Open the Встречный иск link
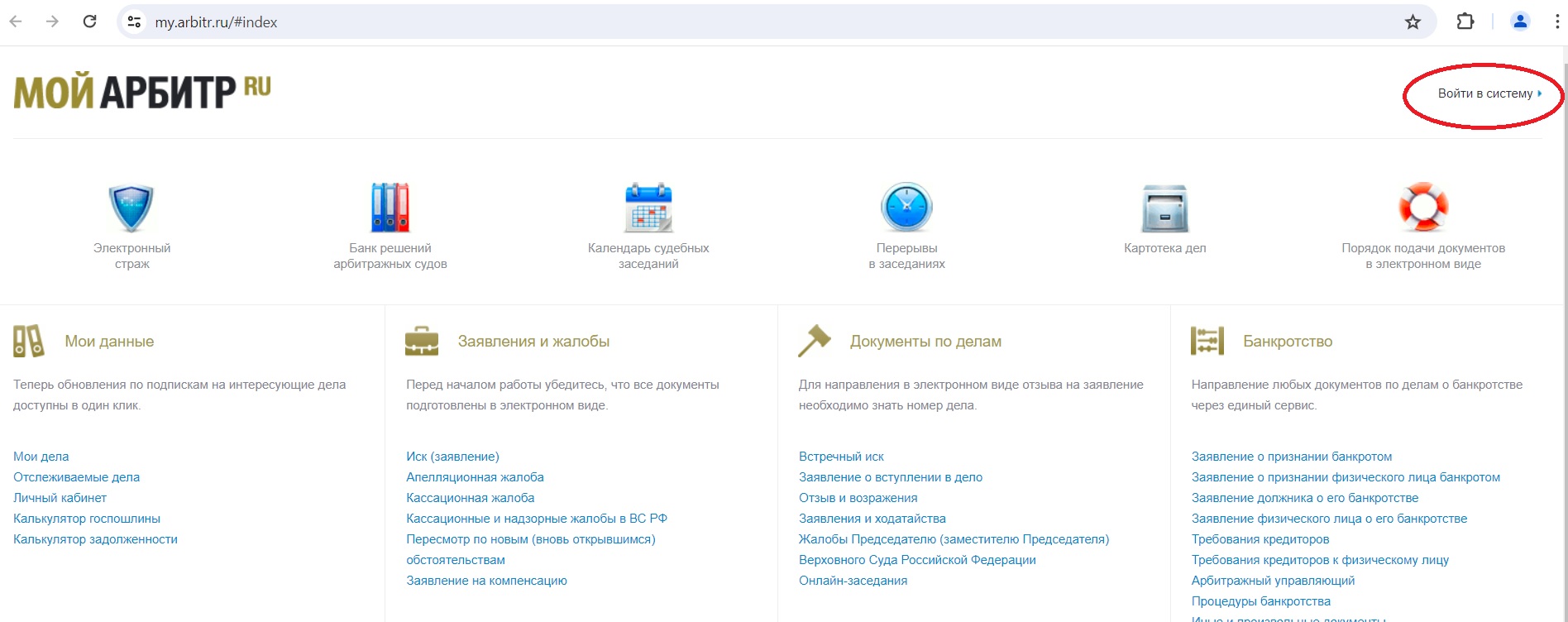 841,457
